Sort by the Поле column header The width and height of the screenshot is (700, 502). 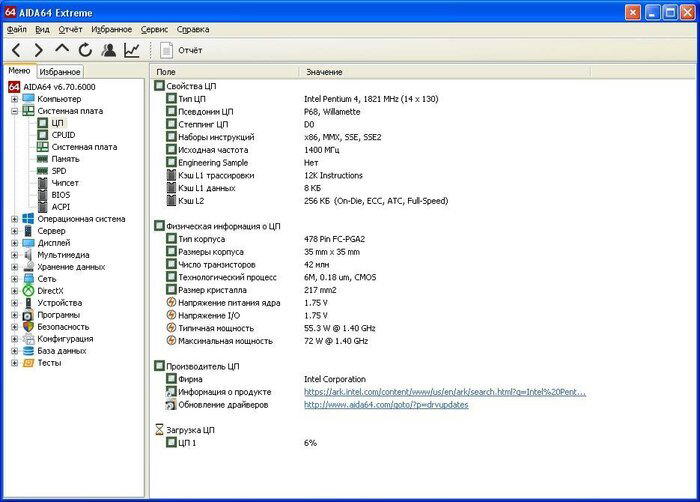(x=225, y=72)
